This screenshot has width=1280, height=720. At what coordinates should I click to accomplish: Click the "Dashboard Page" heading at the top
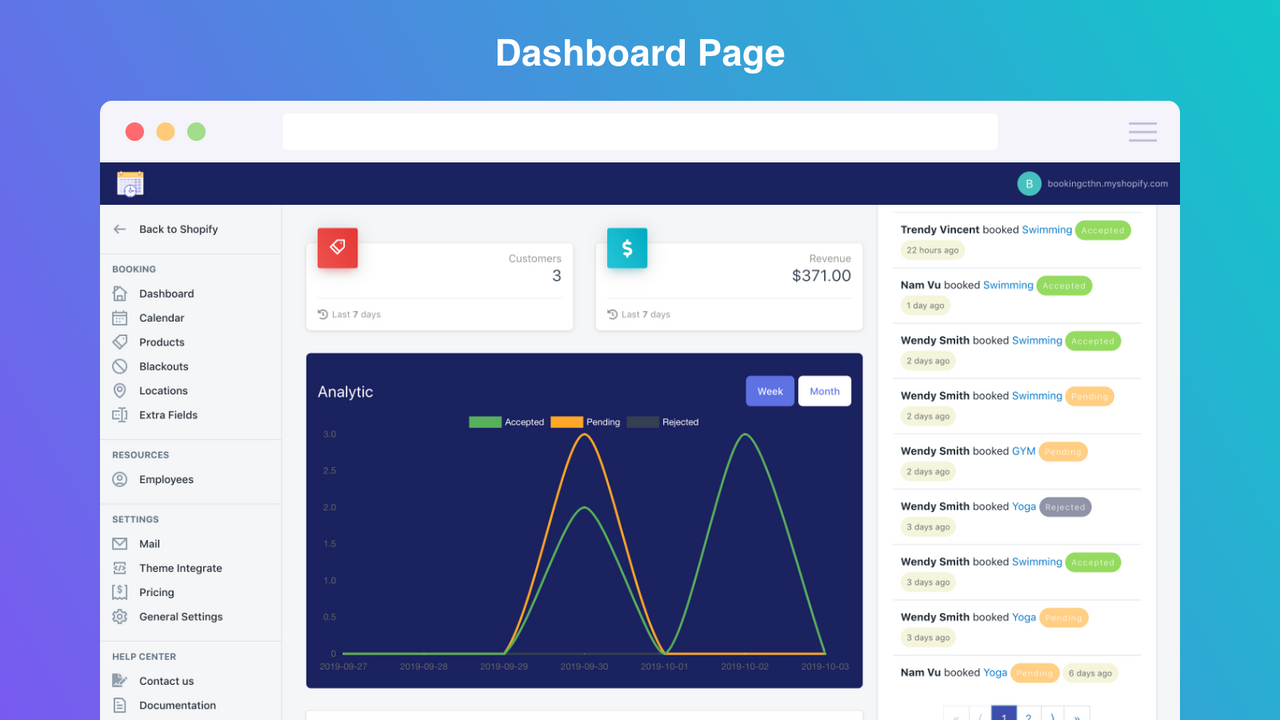click(x=640, y=53)
